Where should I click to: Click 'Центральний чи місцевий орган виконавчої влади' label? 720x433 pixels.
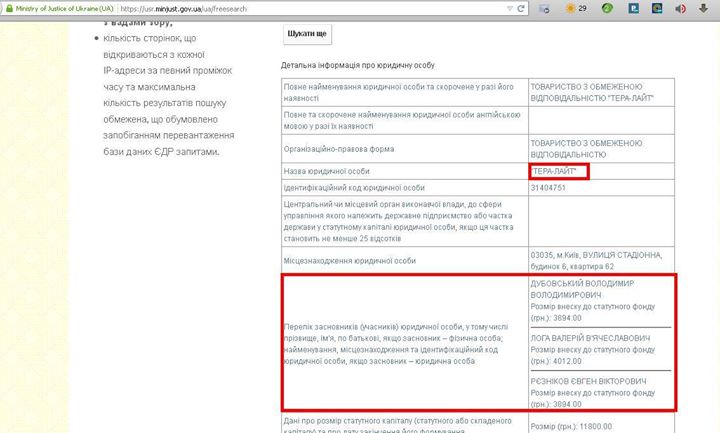pos(399,221)
